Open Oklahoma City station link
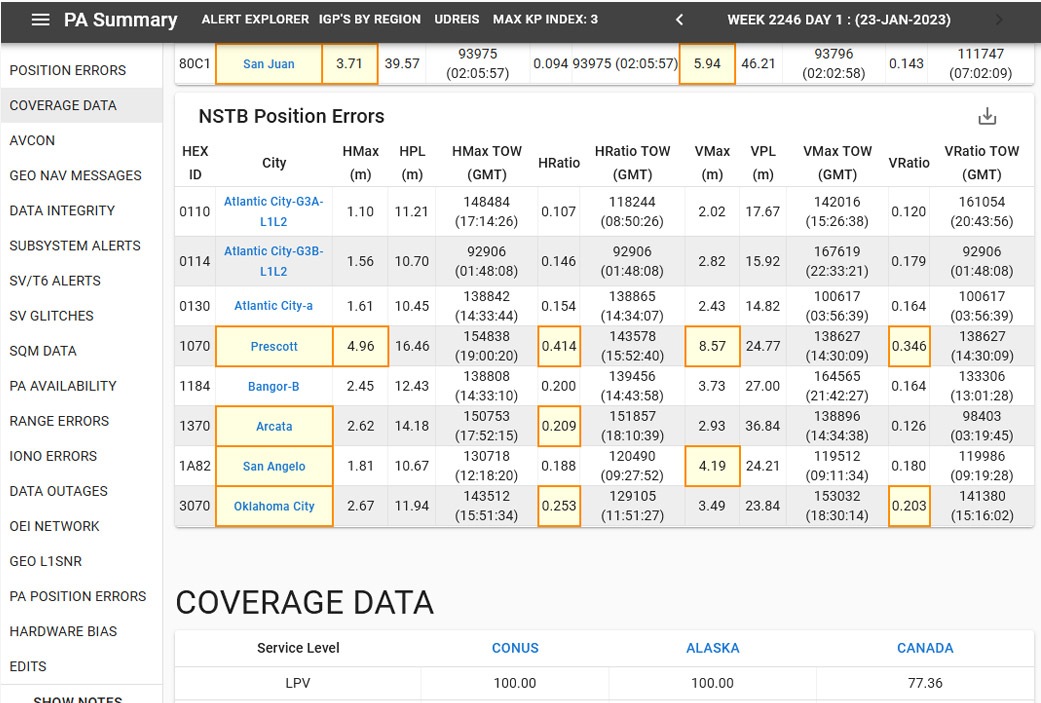 [x=274, y=506]
